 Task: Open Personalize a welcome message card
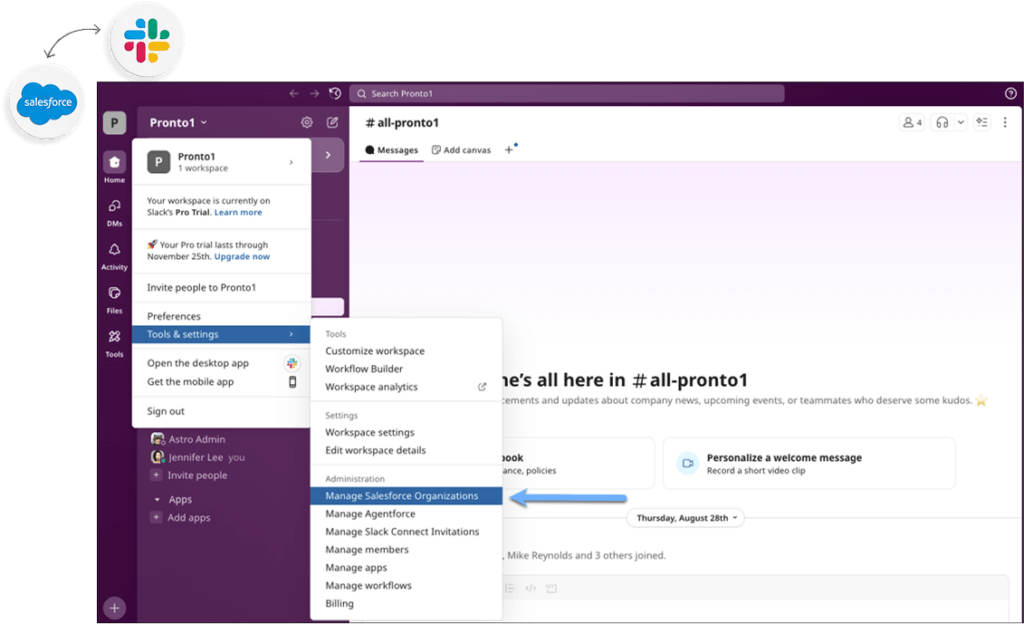pos(809,463)
